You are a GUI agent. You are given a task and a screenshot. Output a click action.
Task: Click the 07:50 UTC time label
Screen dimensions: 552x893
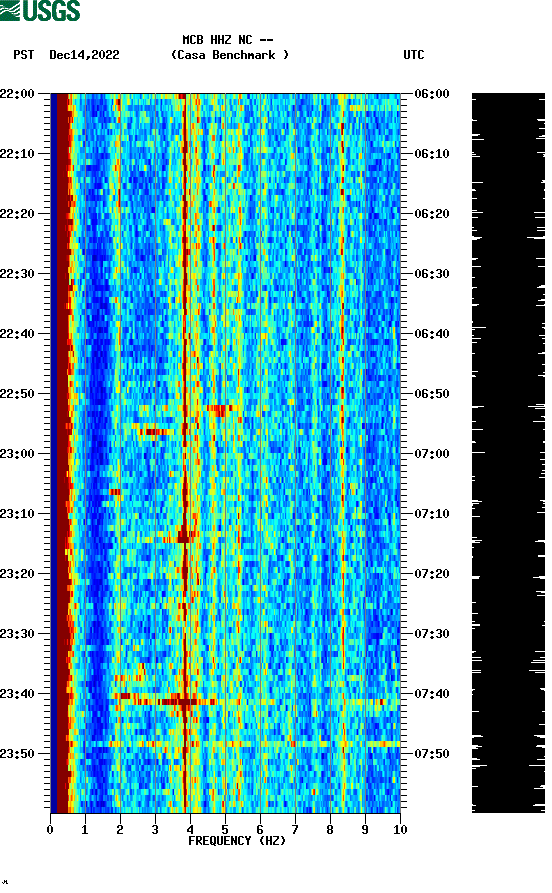432,753
